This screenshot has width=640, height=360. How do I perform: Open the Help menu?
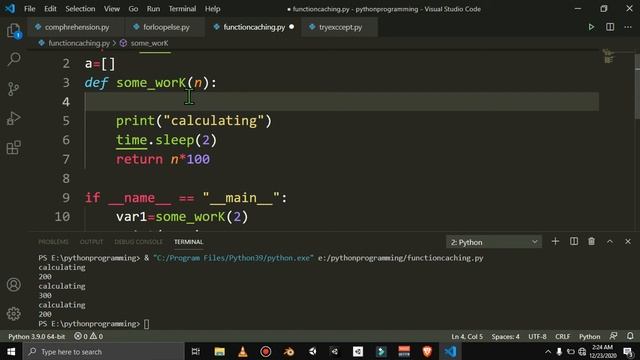(212, 9)
